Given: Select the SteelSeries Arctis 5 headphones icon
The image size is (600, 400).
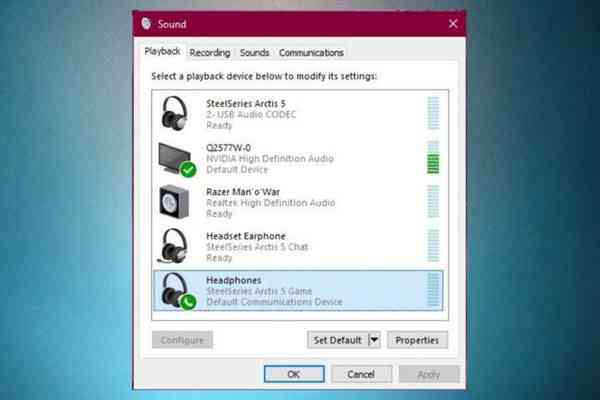Looking at the screenshot, I should pos(174,114).
